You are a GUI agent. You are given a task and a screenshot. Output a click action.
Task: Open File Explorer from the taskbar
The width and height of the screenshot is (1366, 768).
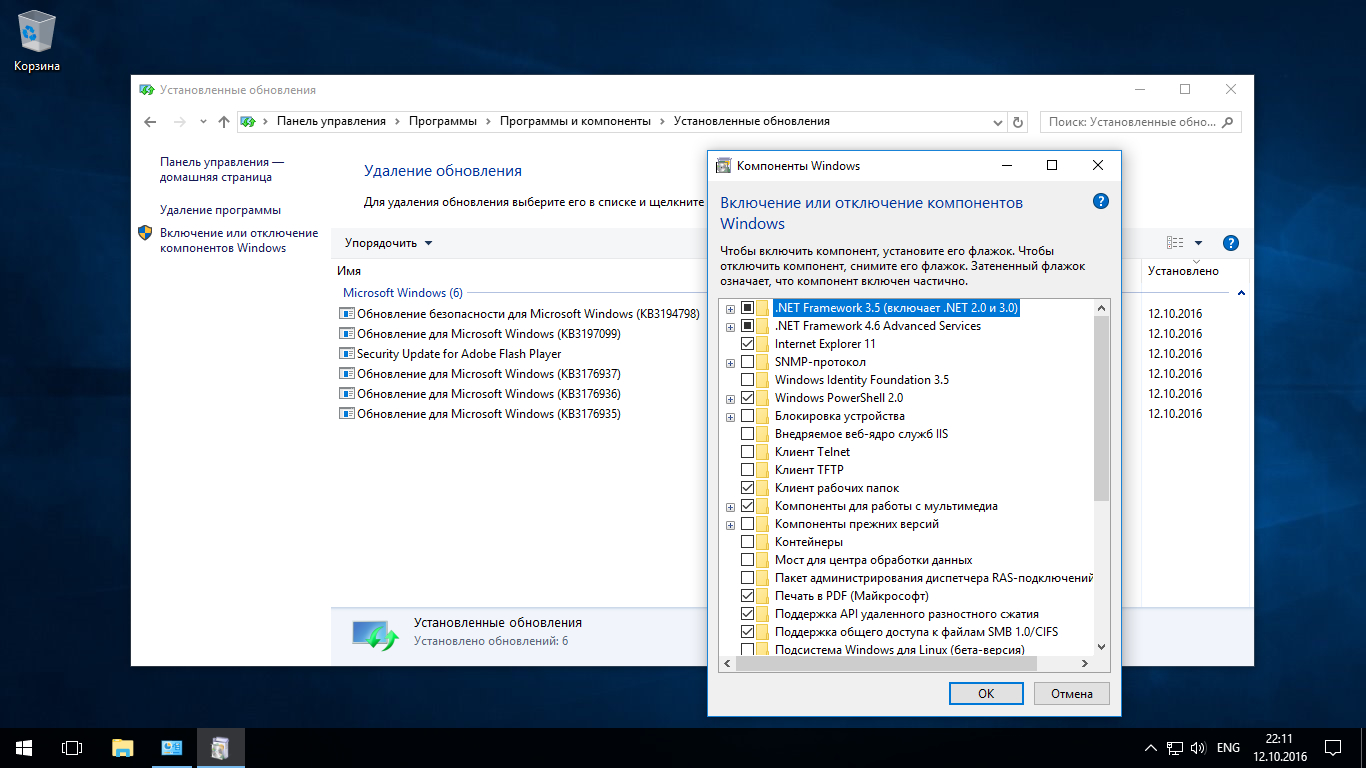(122, 747)
